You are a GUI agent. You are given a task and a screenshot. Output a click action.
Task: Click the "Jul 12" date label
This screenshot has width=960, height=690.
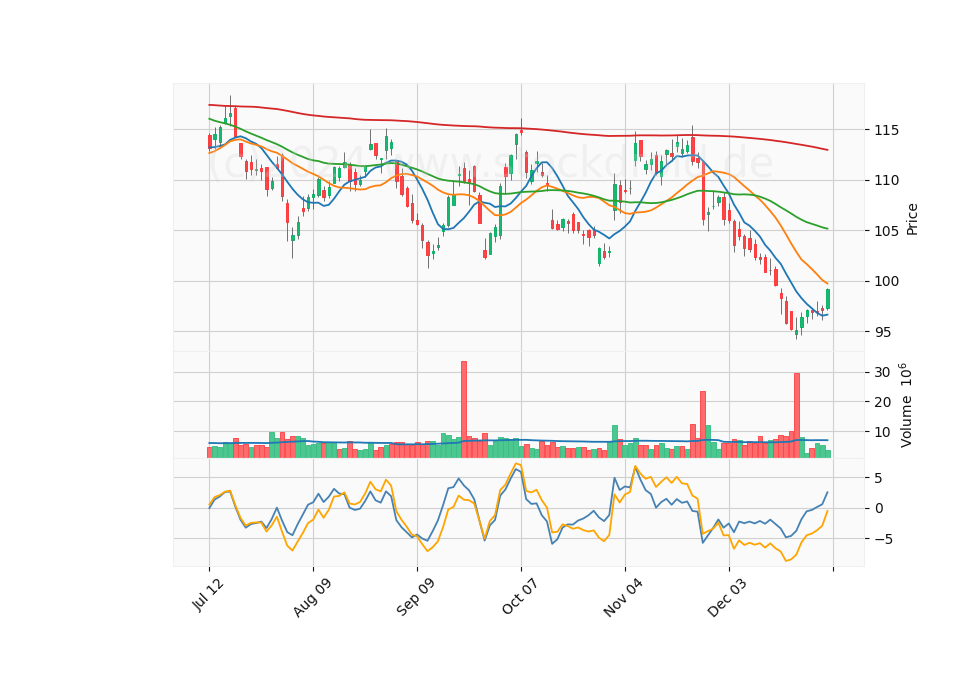[208, 594]
